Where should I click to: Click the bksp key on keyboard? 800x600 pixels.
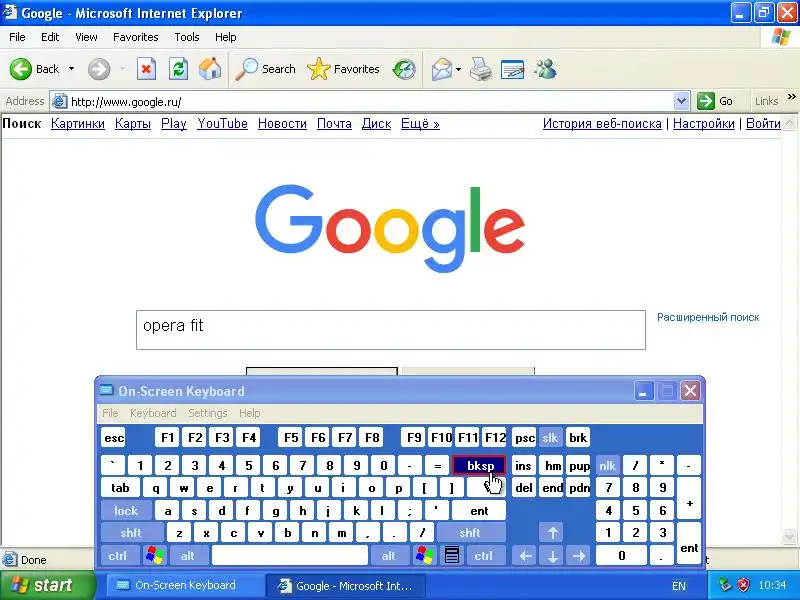point(479,465)
